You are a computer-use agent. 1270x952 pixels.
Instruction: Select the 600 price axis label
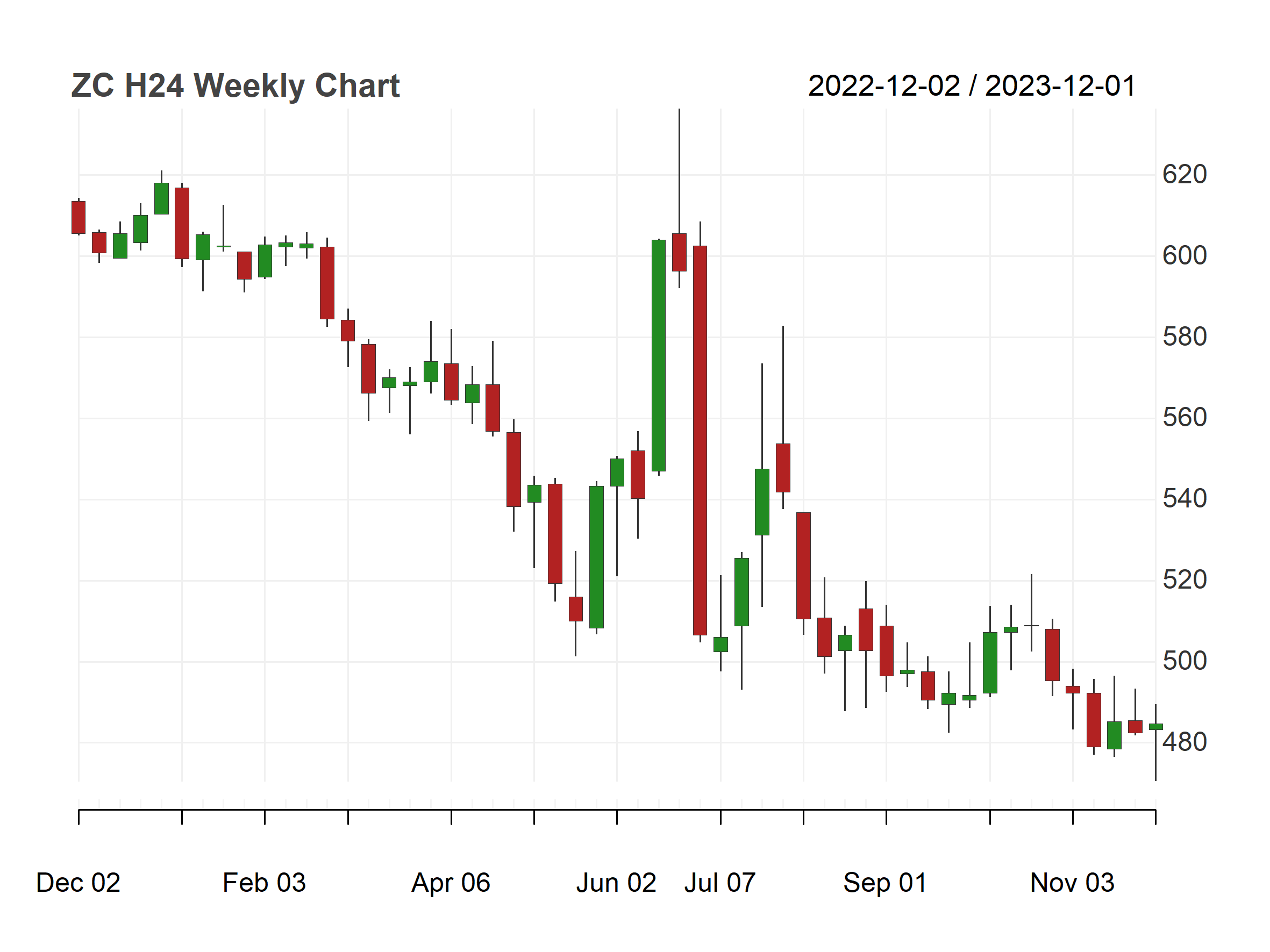coord(1185,255)
